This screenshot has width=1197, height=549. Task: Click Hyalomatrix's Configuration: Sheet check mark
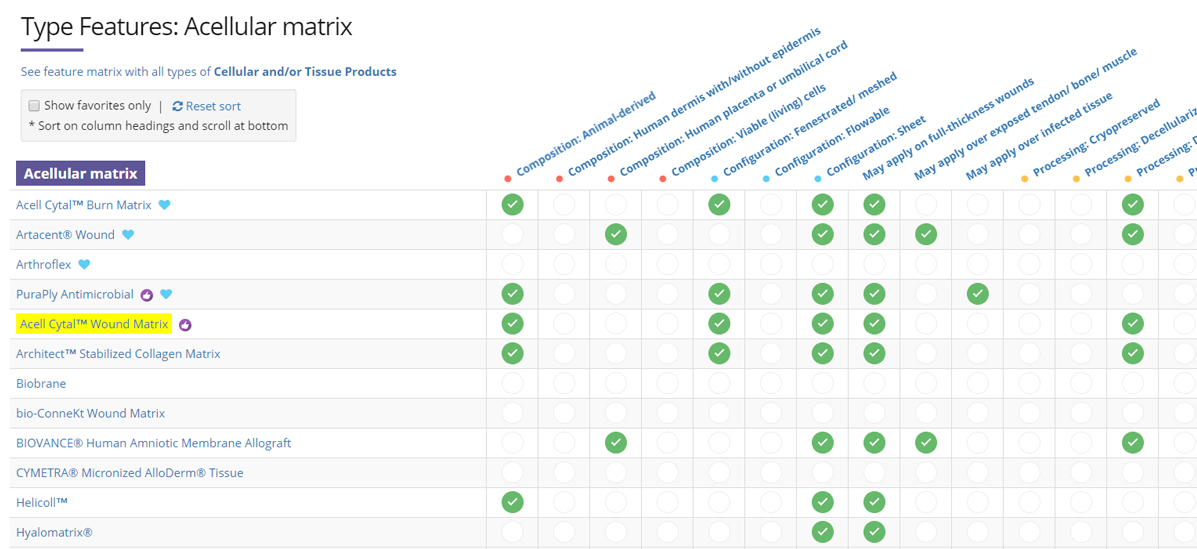pos(822,532)
